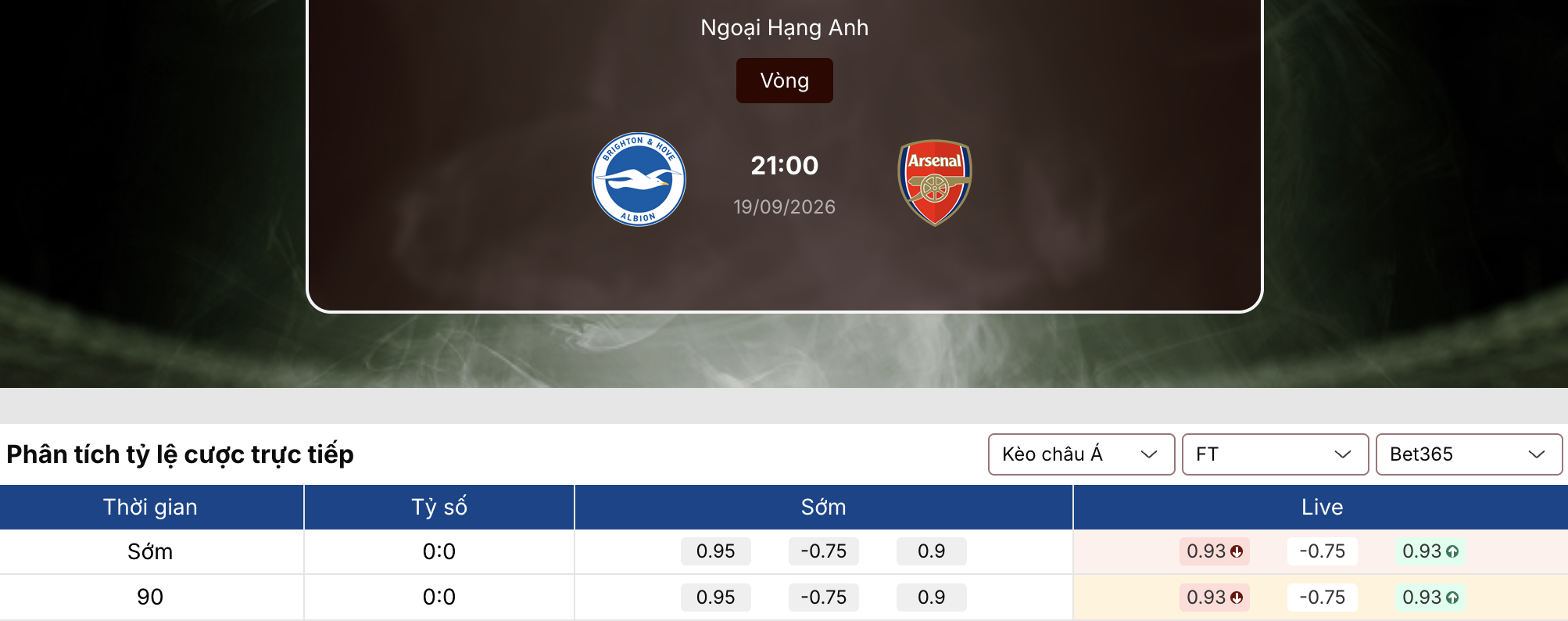
Task: Click the 0.95 early odds in Sớm row
Action: (x=715, y=551)
